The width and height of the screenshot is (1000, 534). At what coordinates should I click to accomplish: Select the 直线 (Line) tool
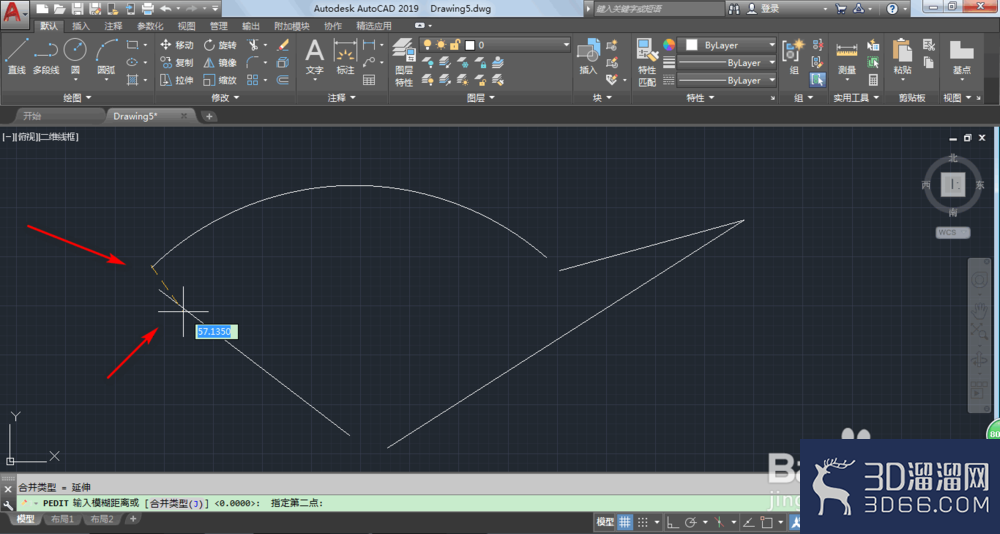[x=16, y=56]
